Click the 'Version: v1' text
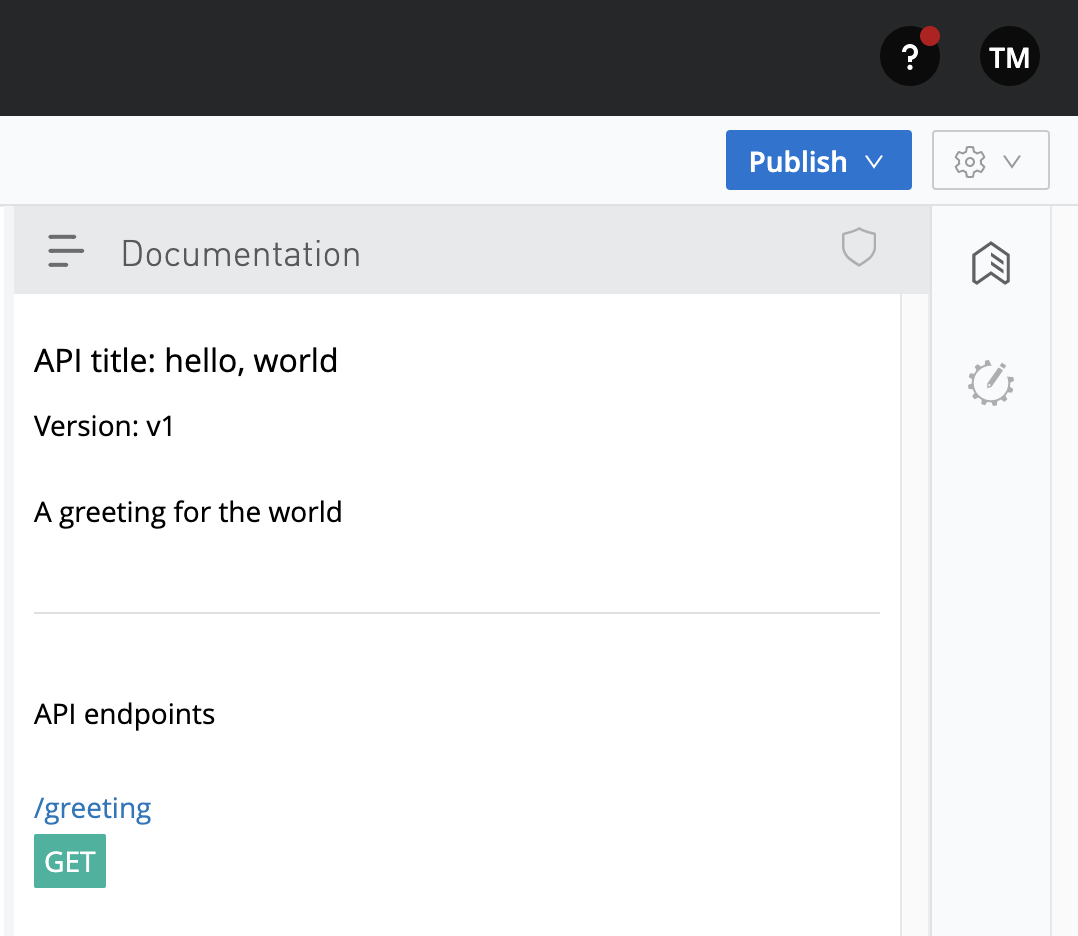 (x=104, y=426)
